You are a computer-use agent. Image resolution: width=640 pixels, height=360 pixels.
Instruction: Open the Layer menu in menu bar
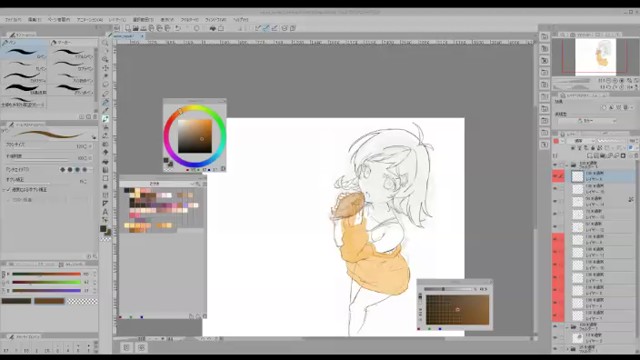118,20
